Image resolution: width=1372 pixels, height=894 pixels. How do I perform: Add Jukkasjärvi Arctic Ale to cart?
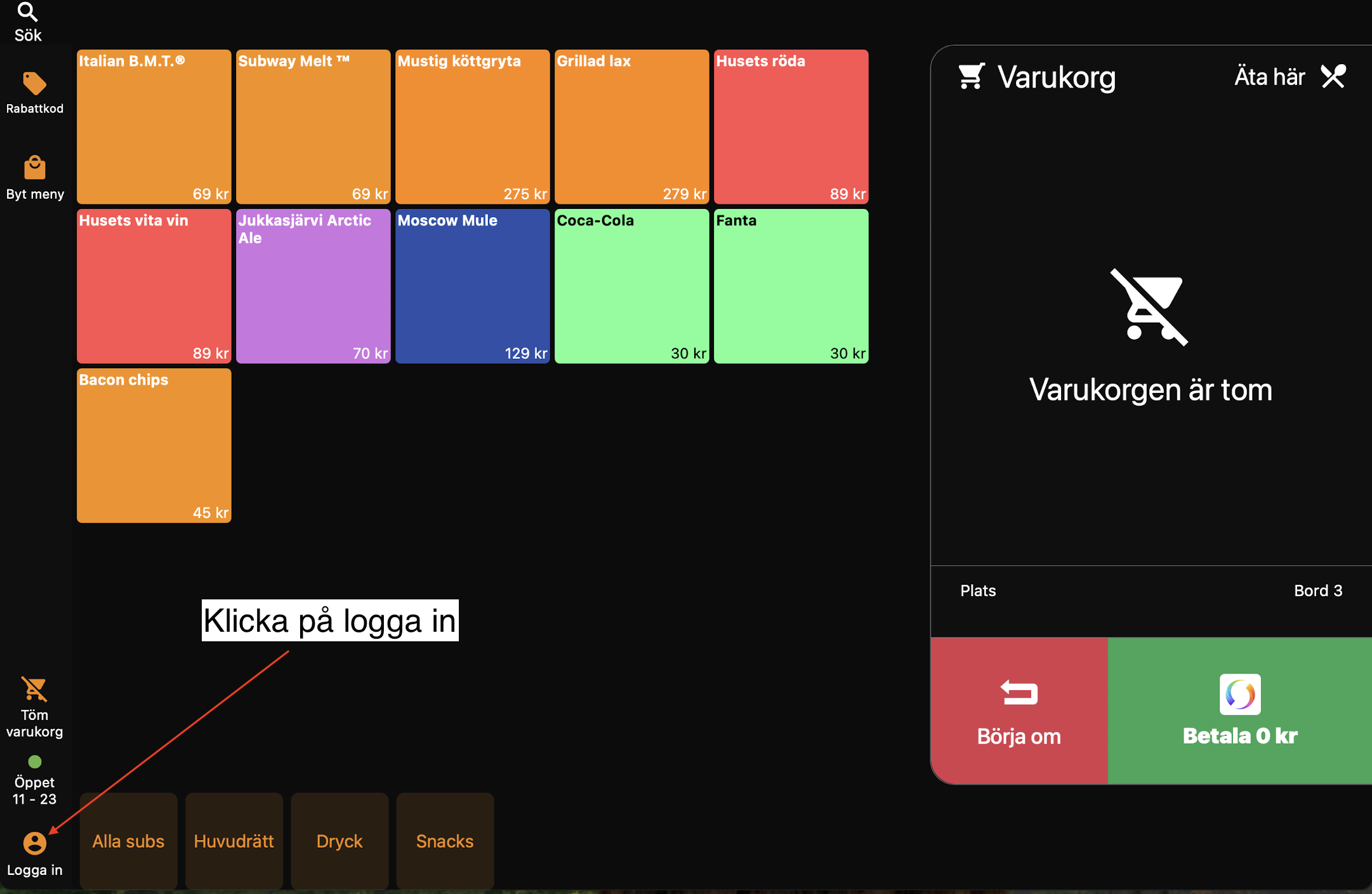coord(313,286)
